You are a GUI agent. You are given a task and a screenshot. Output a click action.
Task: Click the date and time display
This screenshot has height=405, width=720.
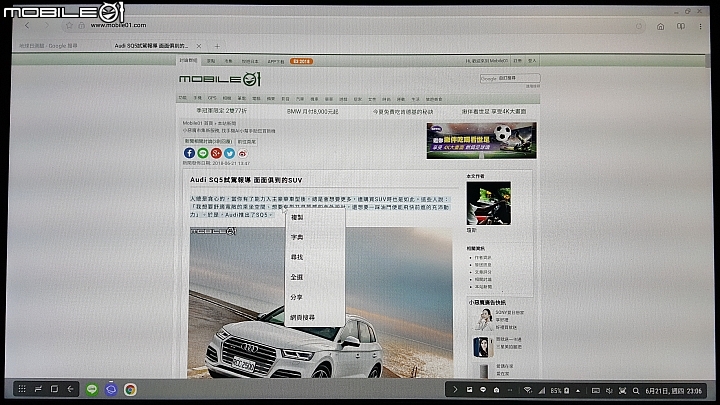pos(674,391)
